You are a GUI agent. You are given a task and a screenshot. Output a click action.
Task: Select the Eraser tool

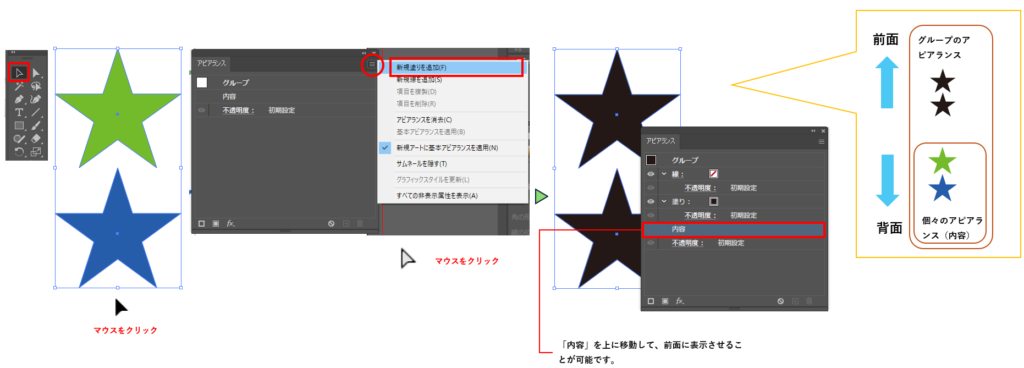pyautogui.click(x=37, y=138)
